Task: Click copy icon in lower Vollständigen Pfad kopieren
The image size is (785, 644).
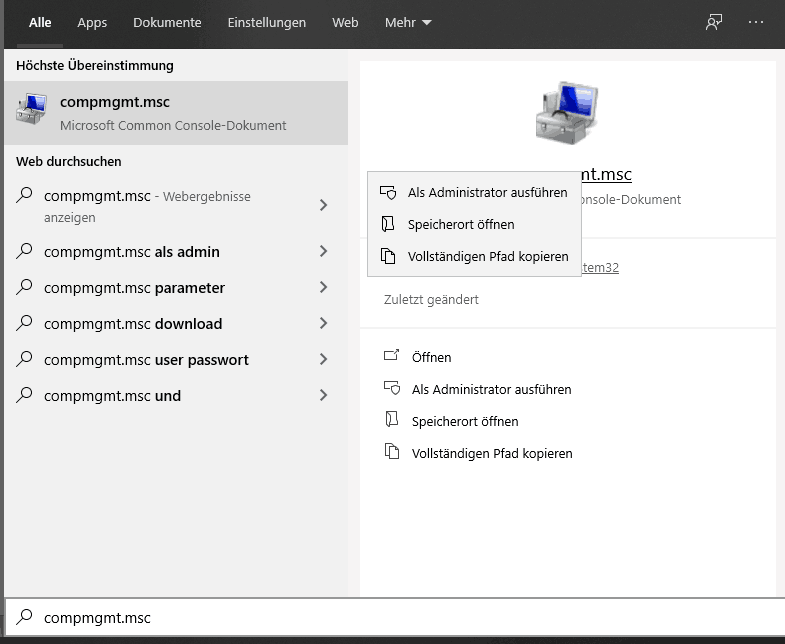Action: click(392, 451)
